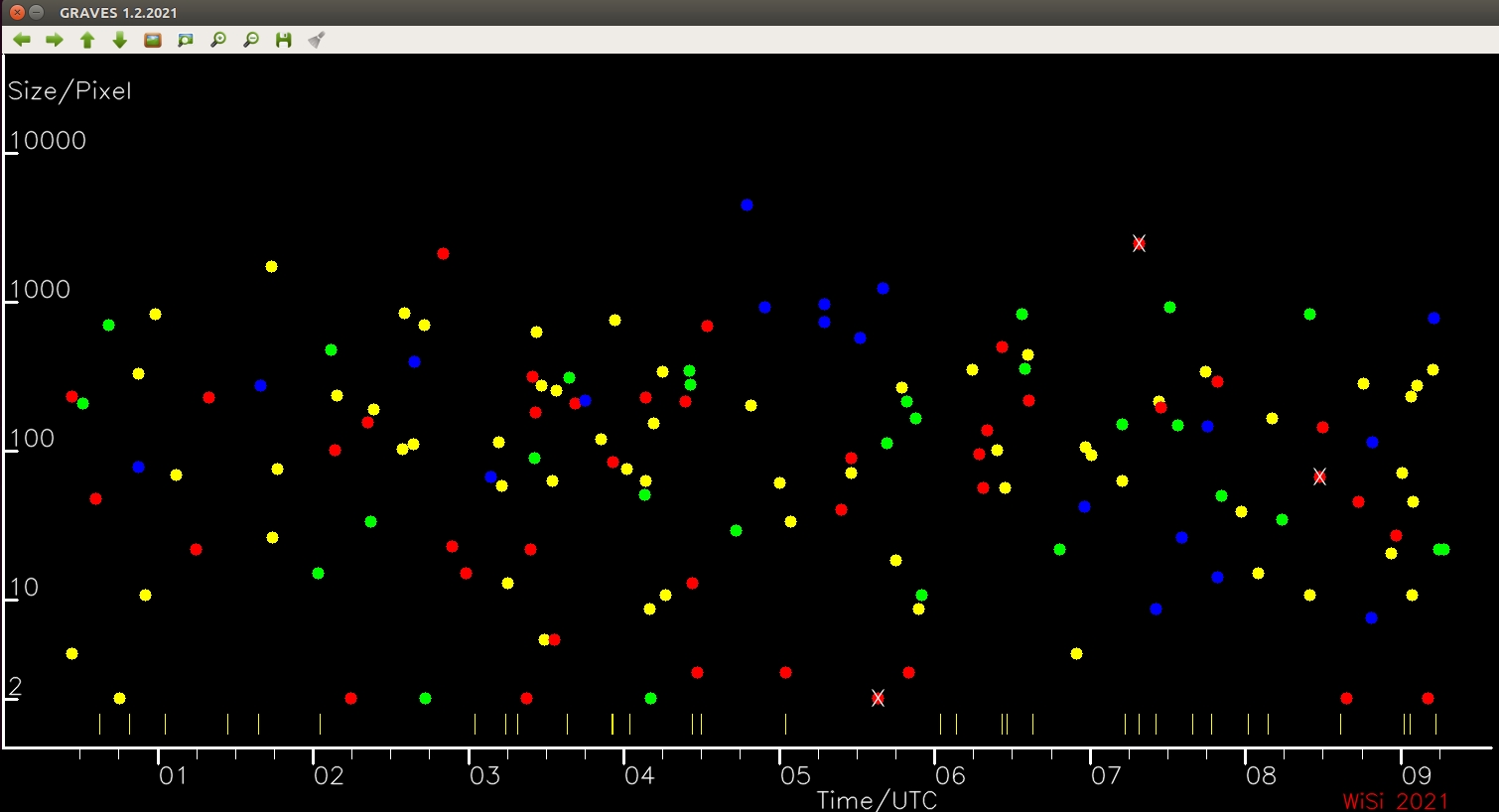The image size is (1499, 812).
Task: Click the green up arrow toolbar icon
Action: 87,40
